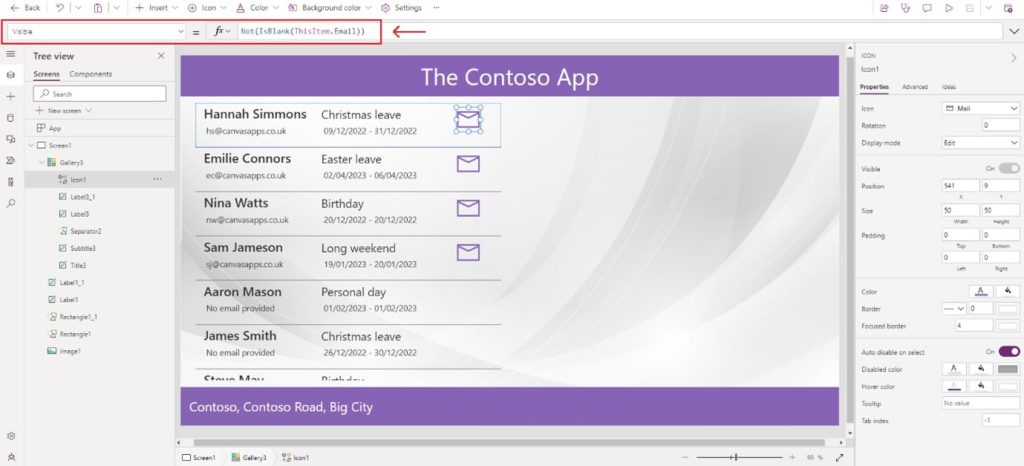Switch to the Components tab
The width and height of the screenshot is (1024, 466).
91,74
